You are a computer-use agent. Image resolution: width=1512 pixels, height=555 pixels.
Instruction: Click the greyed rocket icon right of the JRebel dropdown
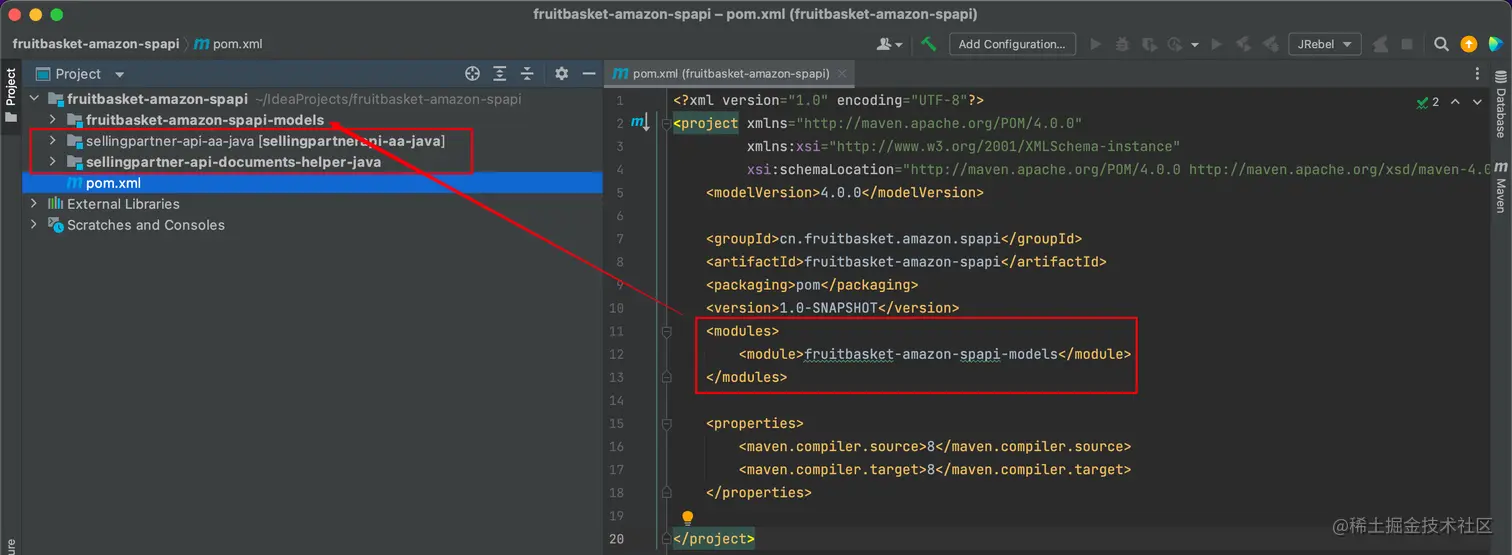[x=1381, y=44]
